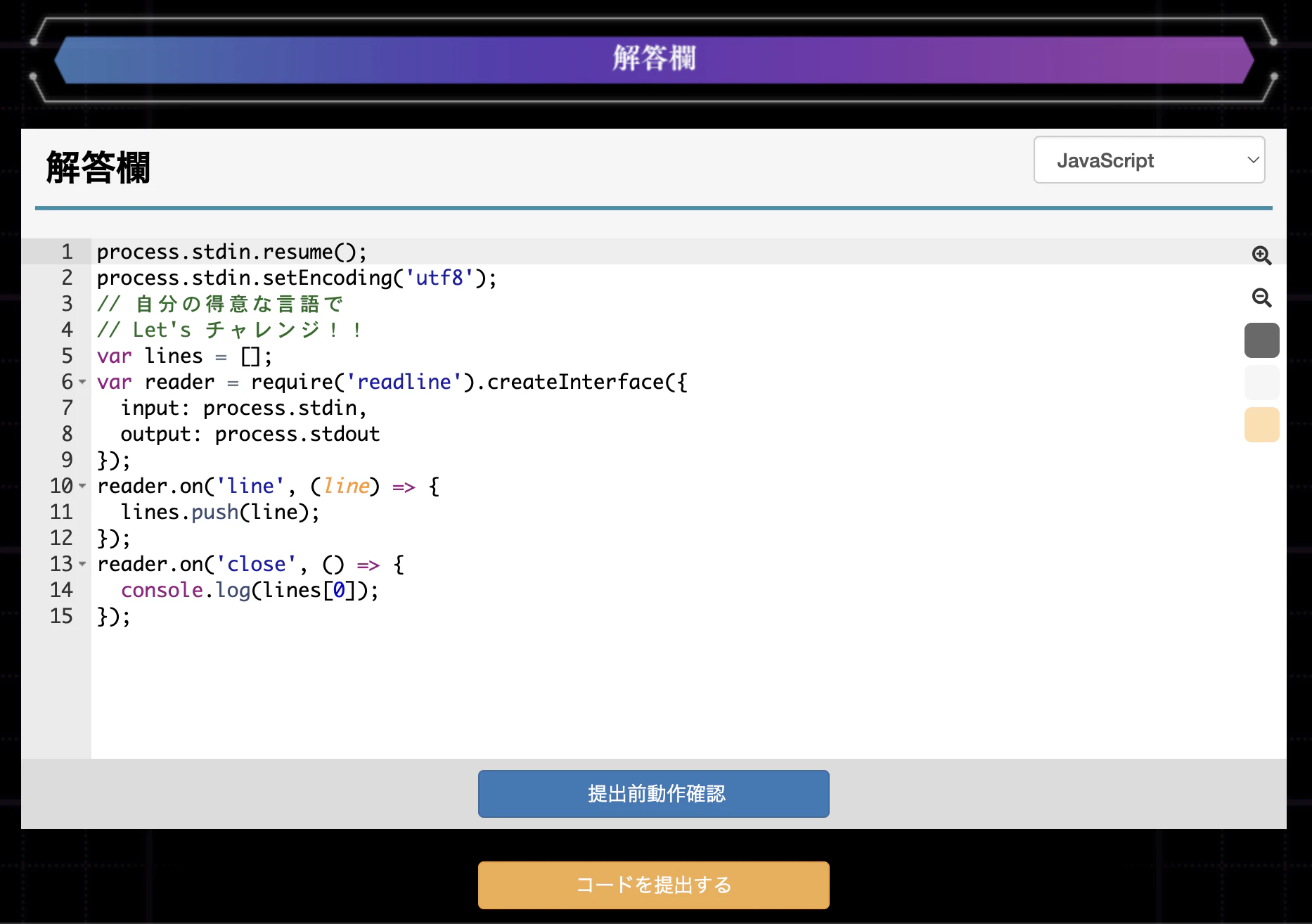Viewport: 1312px width, 924px height.
Task: Click the text 'utf8' on line 2
Action: 439,278
